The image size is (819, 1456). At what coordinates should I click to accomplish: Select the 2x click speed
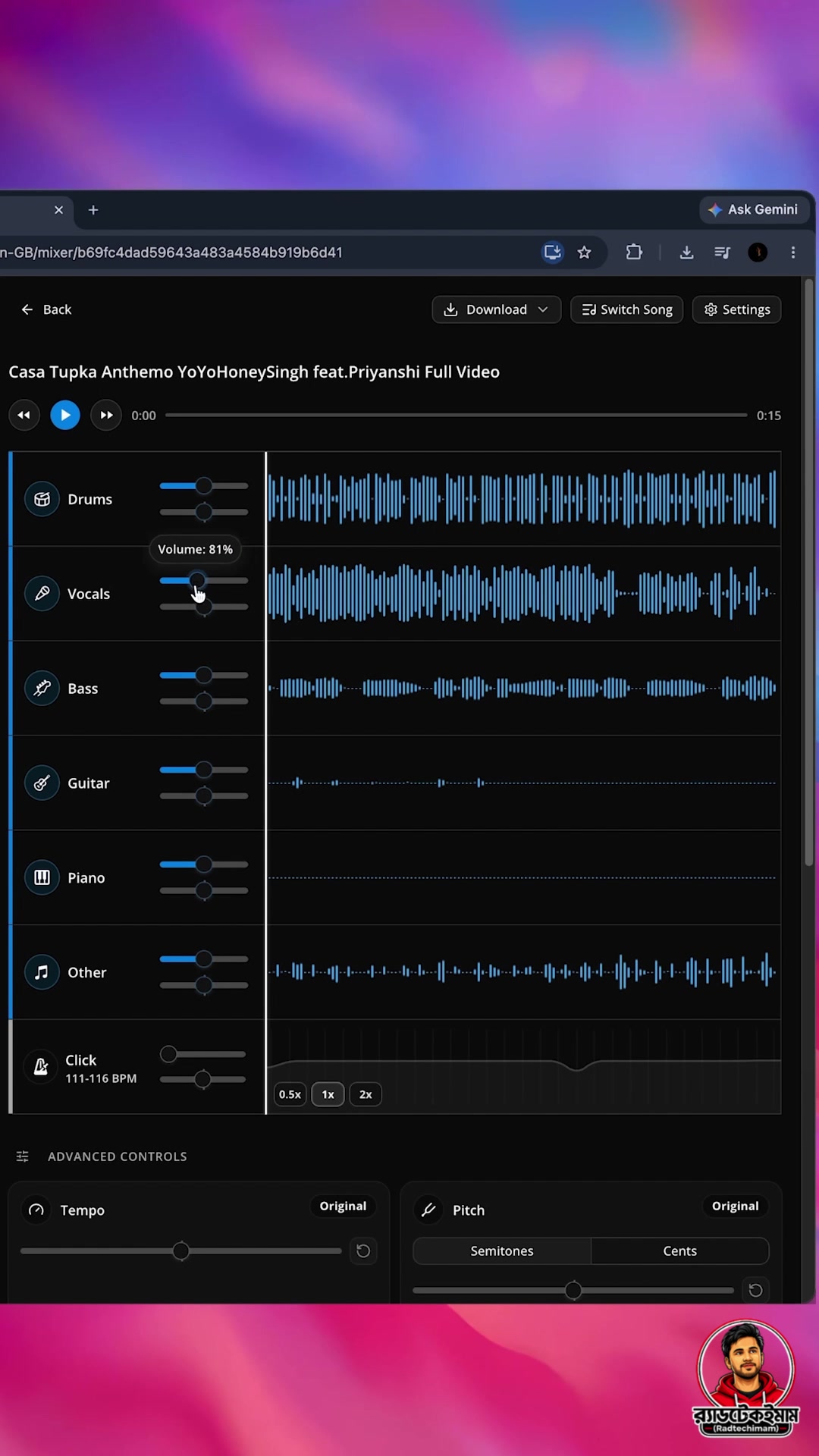coord(366,1094)
